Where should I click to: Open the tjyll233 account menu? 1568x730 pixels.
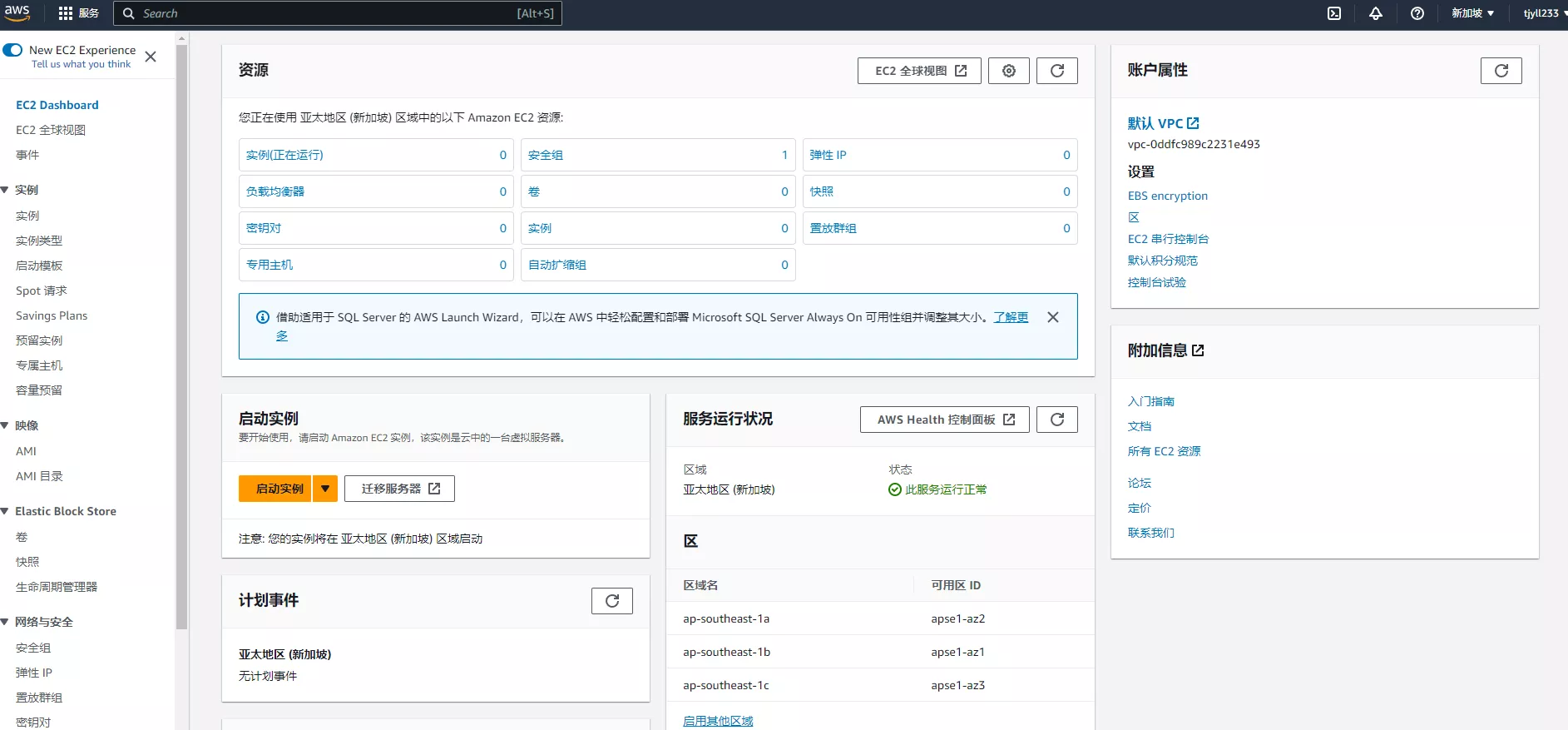[x=1545, y=13]
